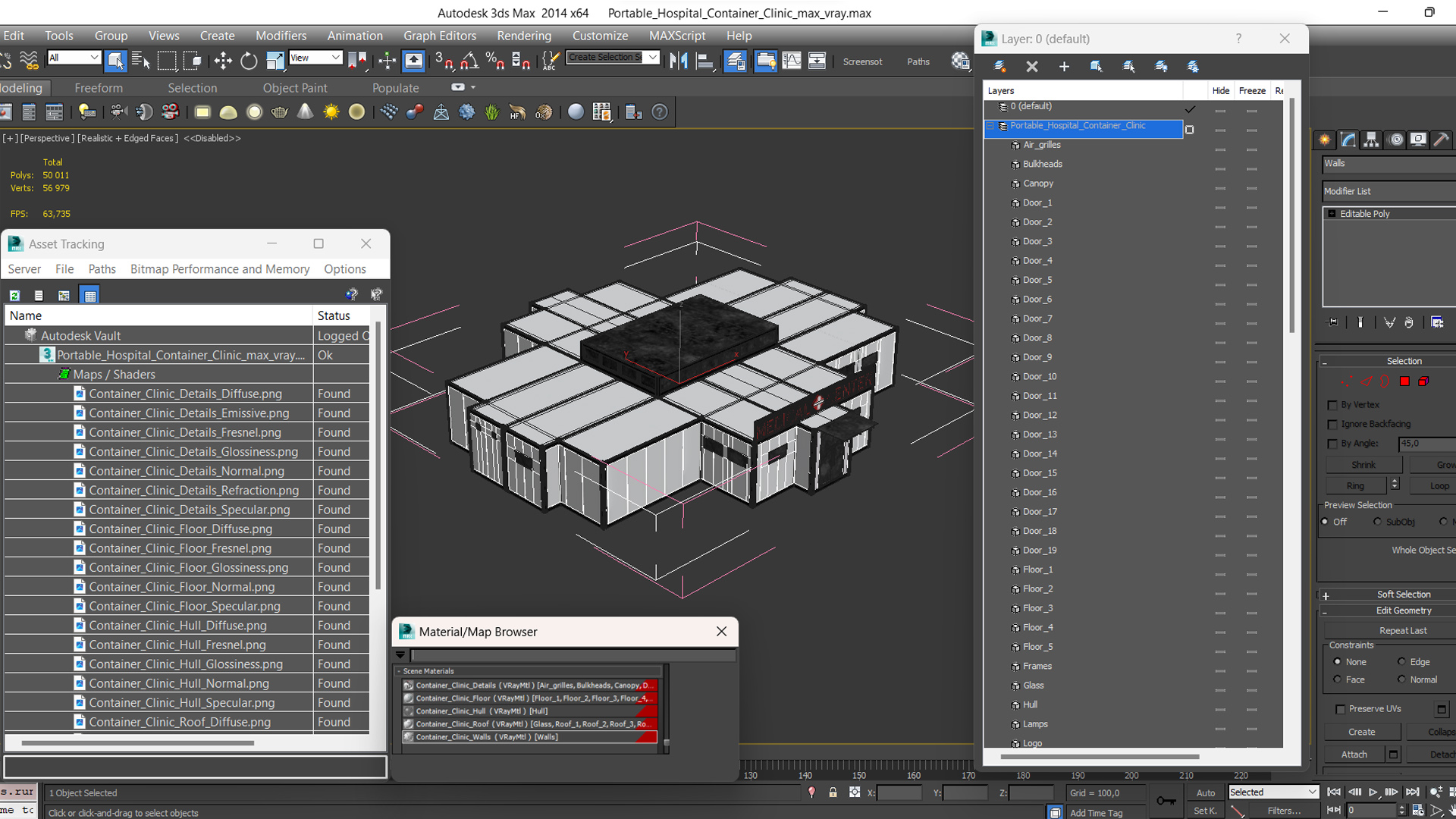Click the red Polygon sub-object swatch
1456x819 pixels.
tap(1404, 381)
